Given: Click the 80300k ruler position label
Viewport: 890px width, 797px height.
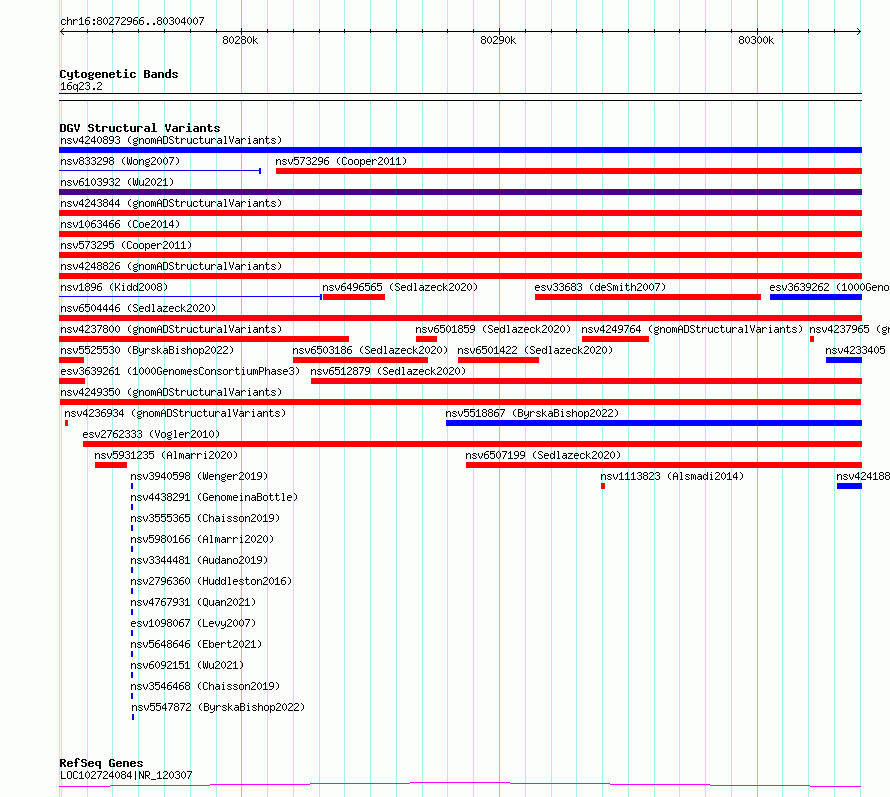Looking at the screenshot, I should pyautogui.click(x=755, y=40).
